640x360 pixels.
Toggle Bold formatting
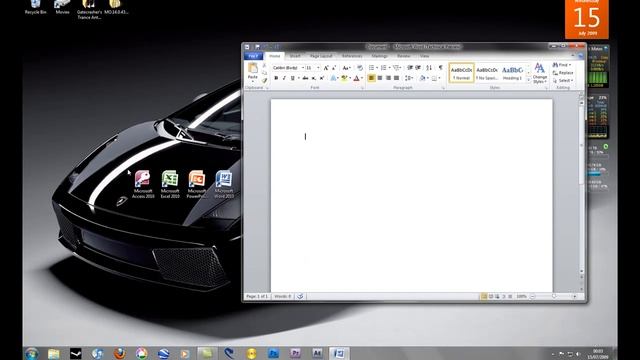pos(276,78)
